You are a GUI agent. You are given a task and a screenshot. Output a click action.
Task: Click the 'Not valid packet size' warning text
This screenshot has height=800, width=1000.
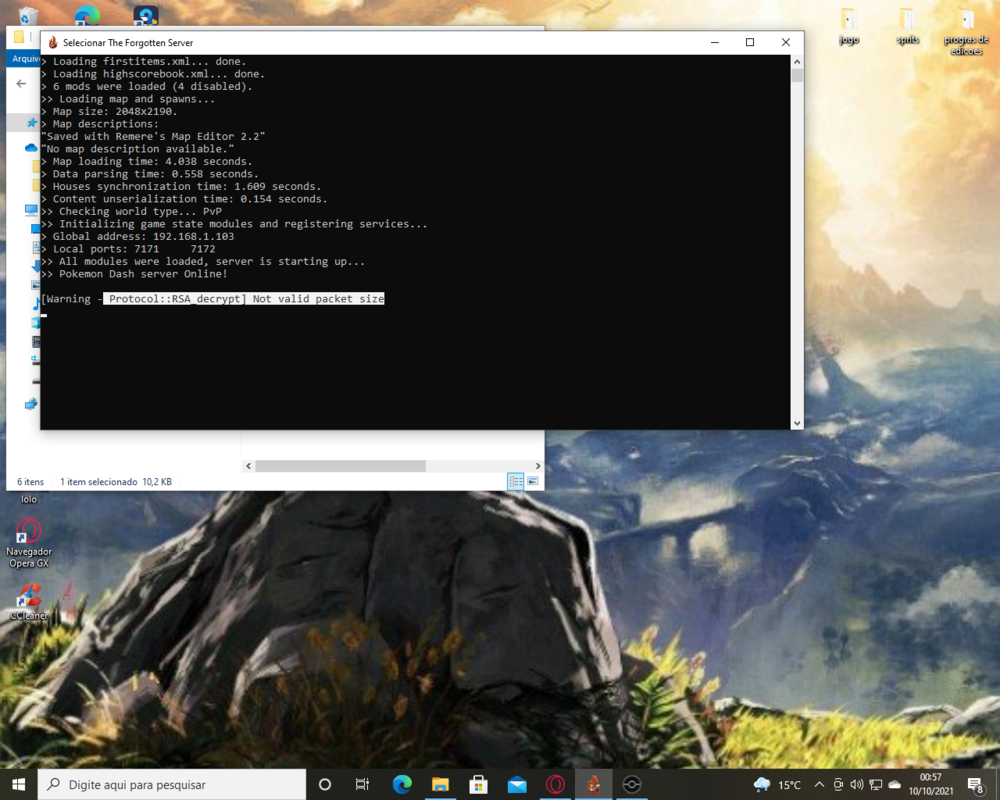click(x=318, y=299)
